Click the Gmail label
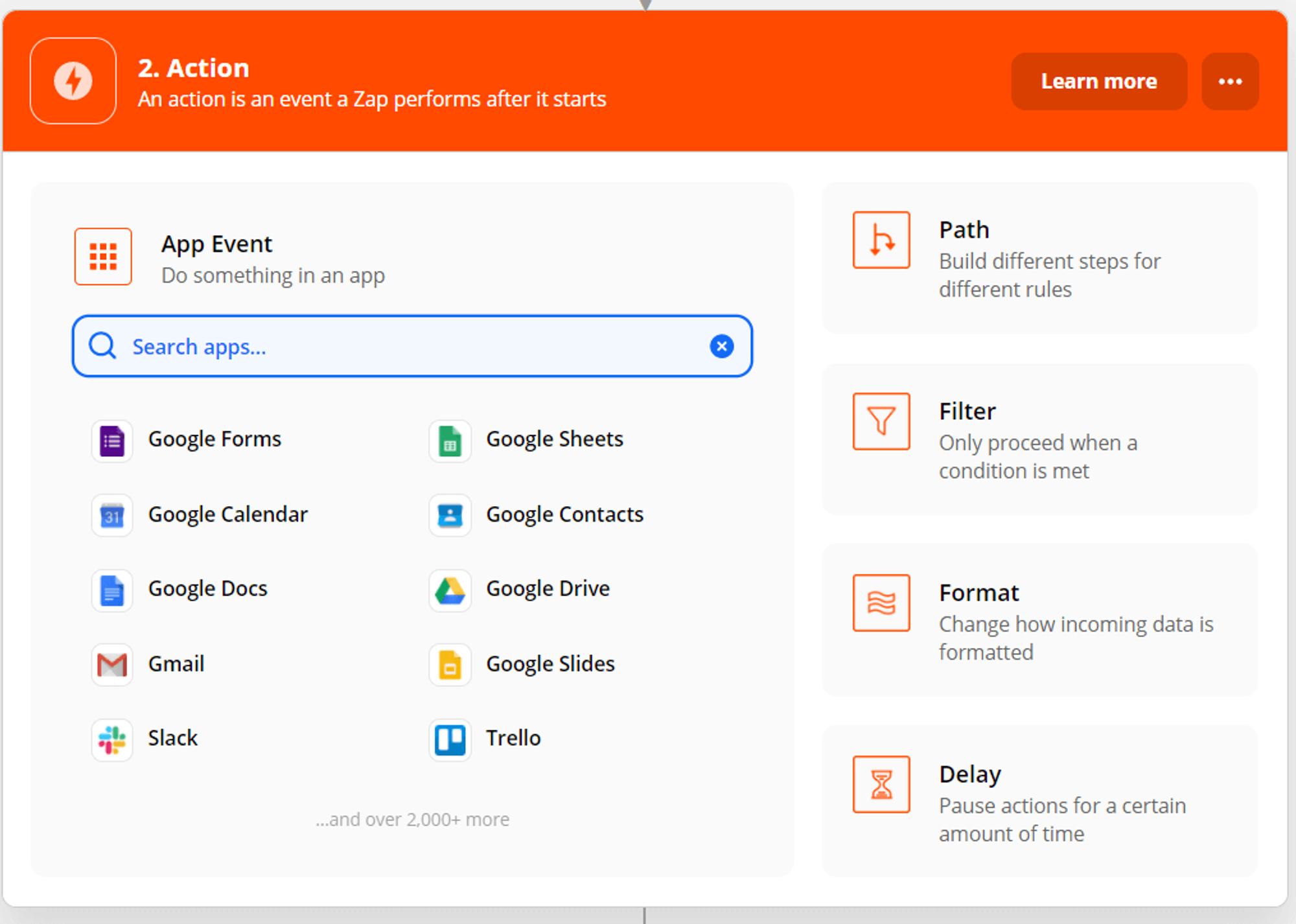The width and height of the screenshot is (1296, 924). (176, 664)
